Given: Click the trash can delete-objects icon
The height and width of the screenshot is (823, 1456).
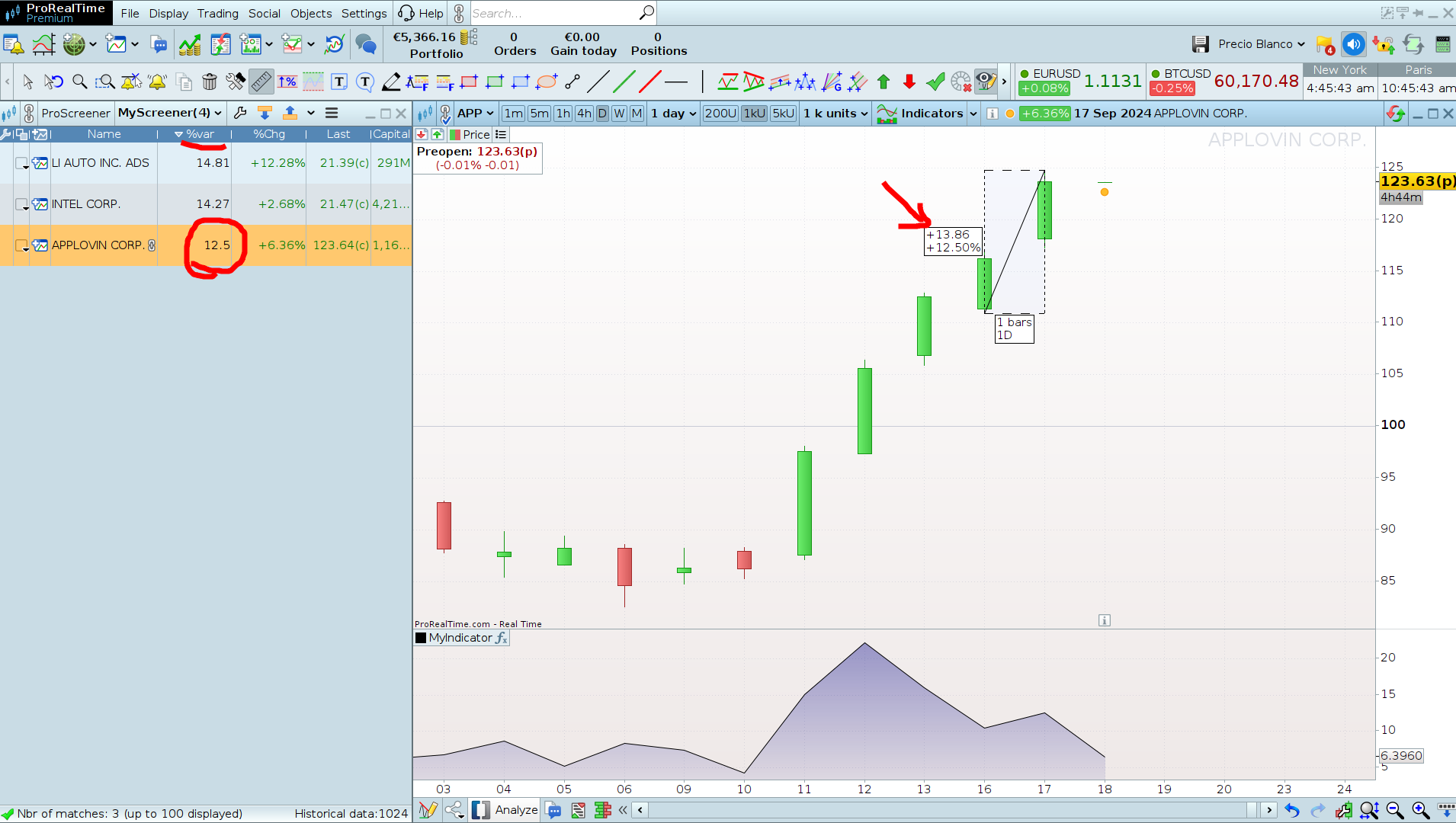Looking at the screenshot, I should [x=210, y=82].
